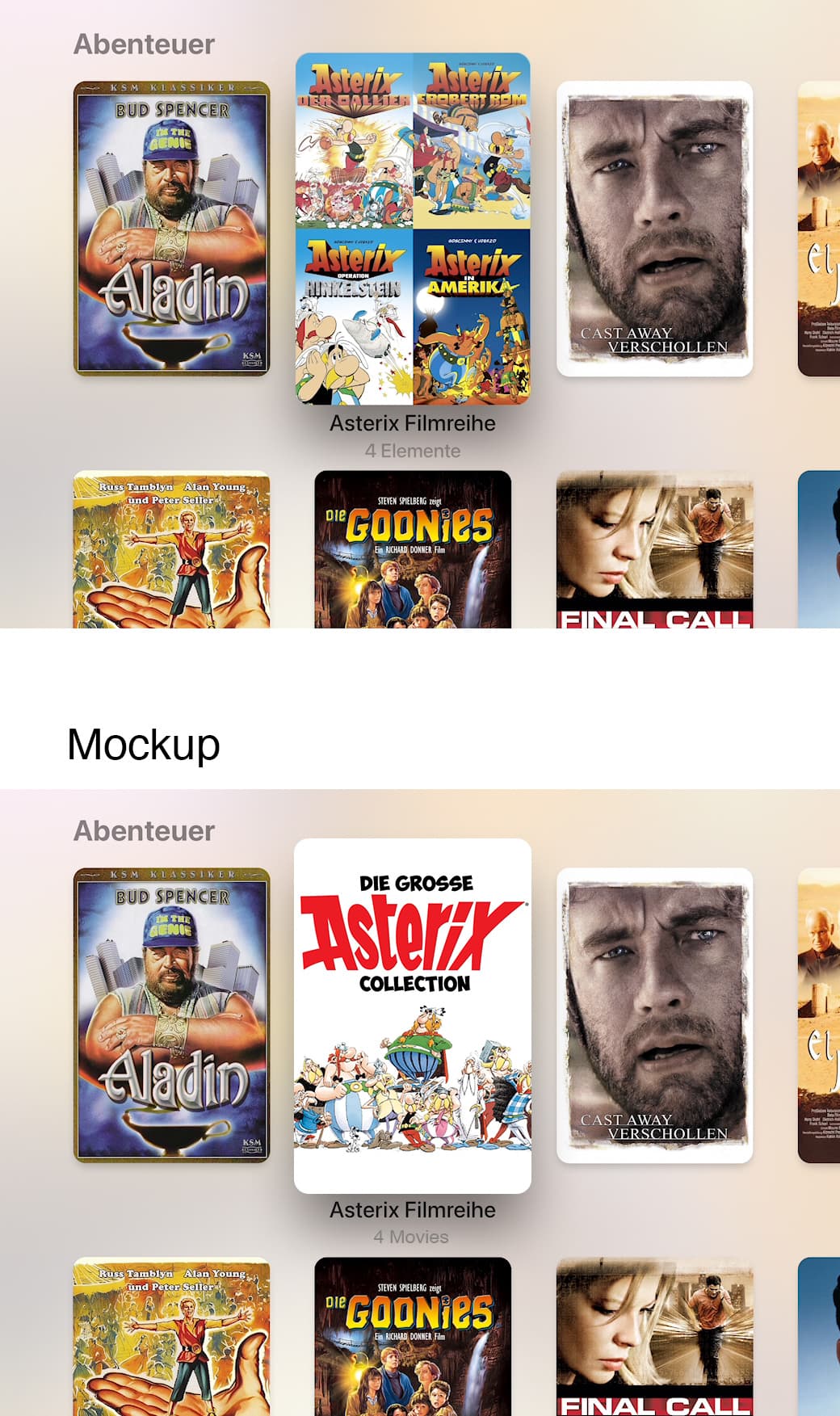
Task: Open the Aladin poster in mockup section
Action: point(171,1015)
